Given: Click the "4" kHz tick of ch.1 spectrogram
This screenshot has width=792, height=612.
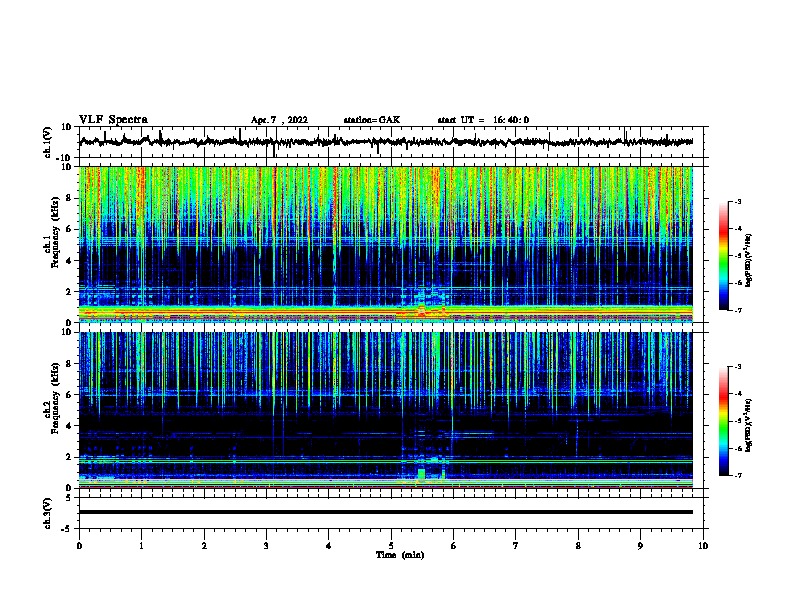Looking at the screenshot, I should pos(70,260).
